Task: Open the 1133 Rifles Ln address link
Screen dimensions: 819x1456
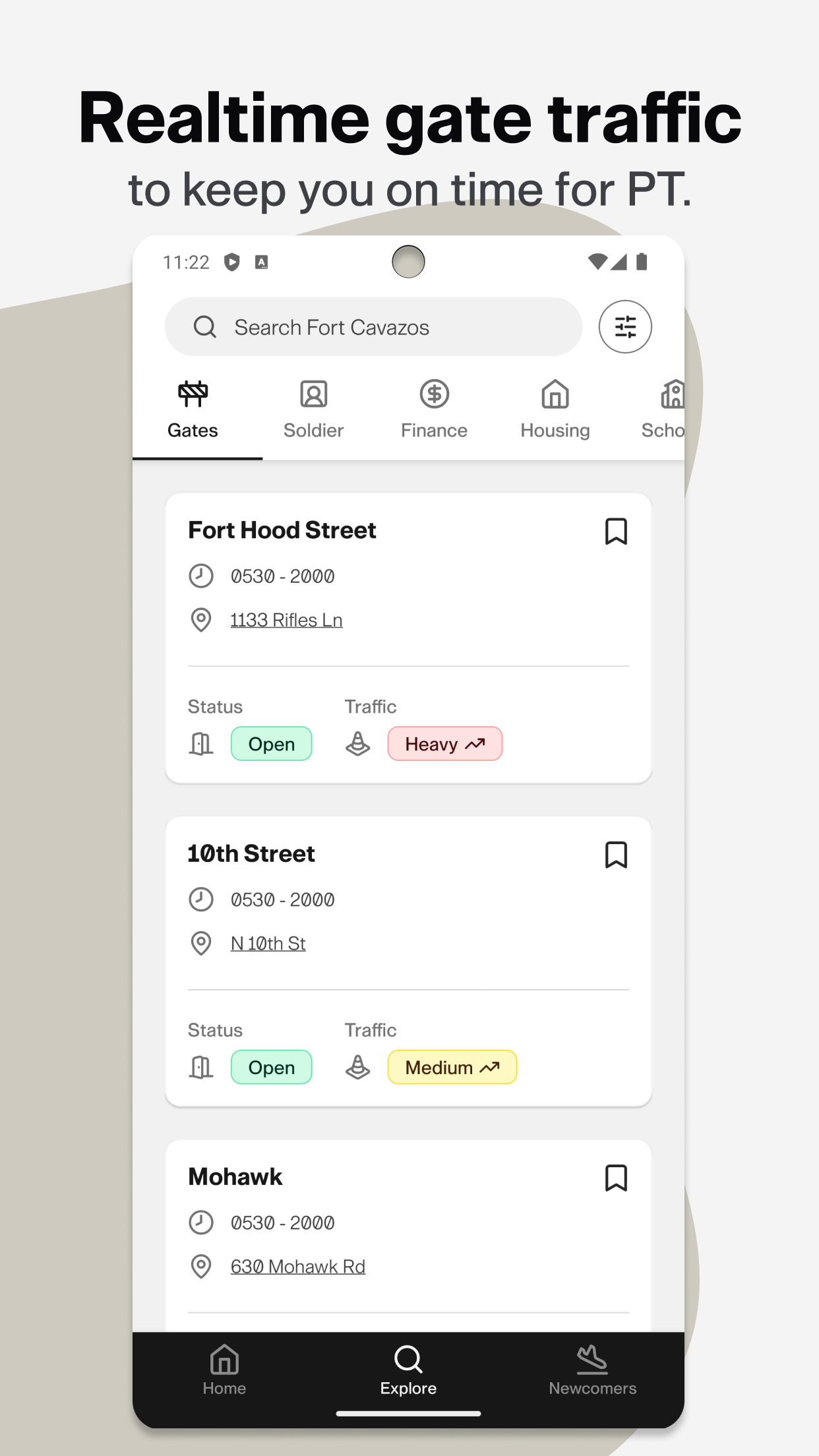Action: click(286, 620)
